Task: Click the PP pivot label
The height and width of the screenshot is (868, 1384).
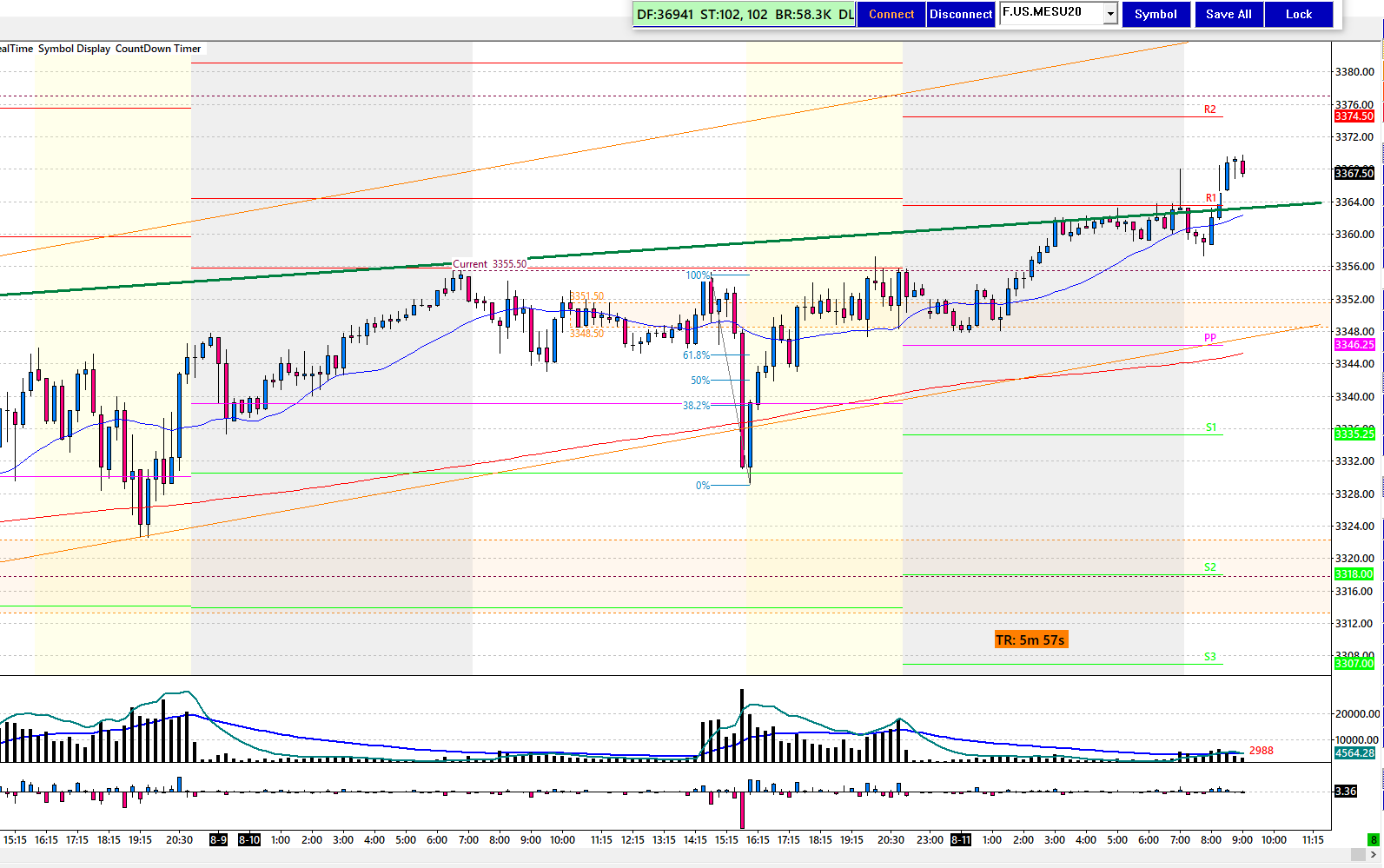Action: point(1210,338)
